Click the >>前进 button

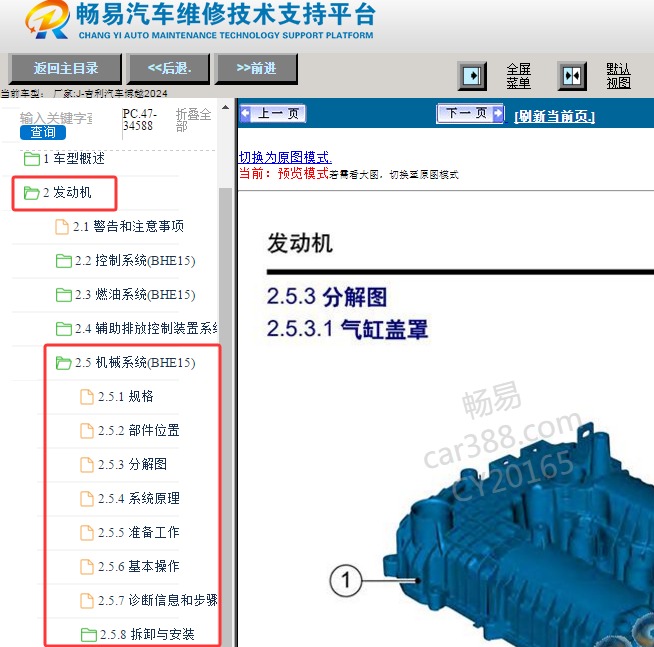click(256, 68)
